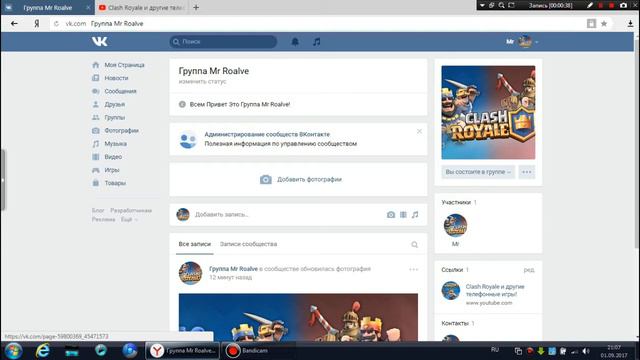
Task: Open Internet Explorer from taskbar
Action: click(x=43, y=351)
